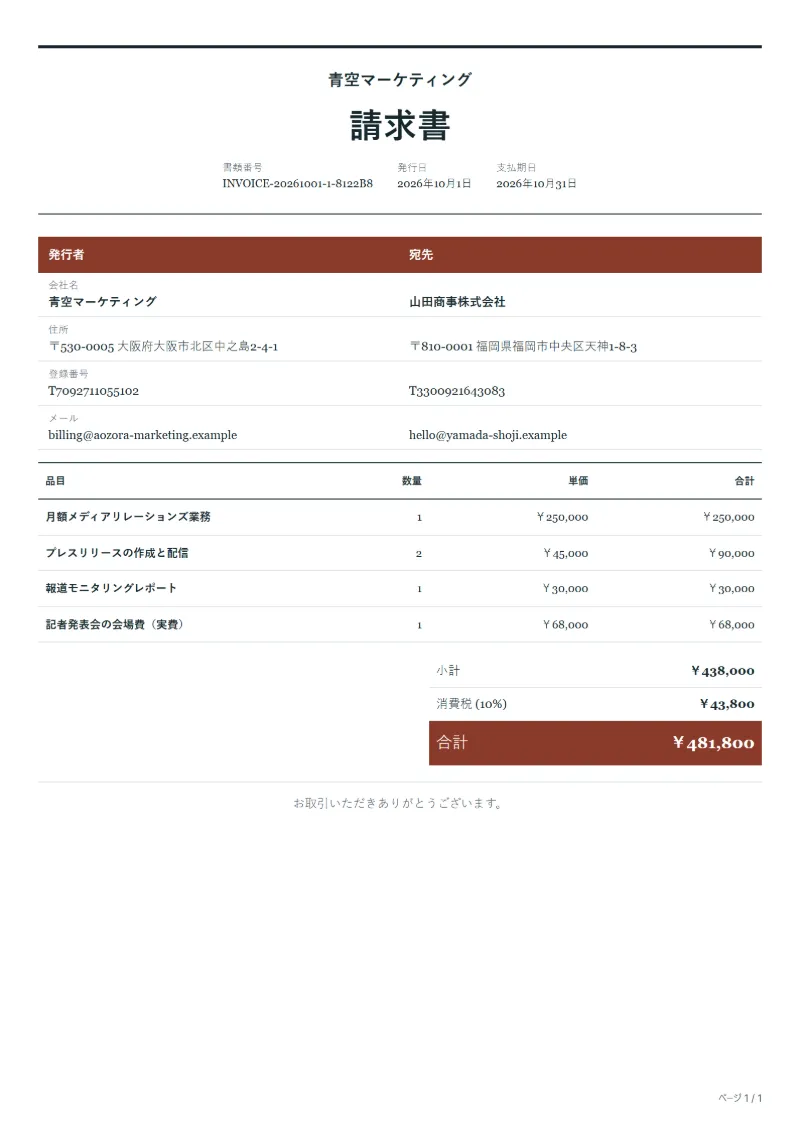Click the 請求書 document title

pos(400,125)
